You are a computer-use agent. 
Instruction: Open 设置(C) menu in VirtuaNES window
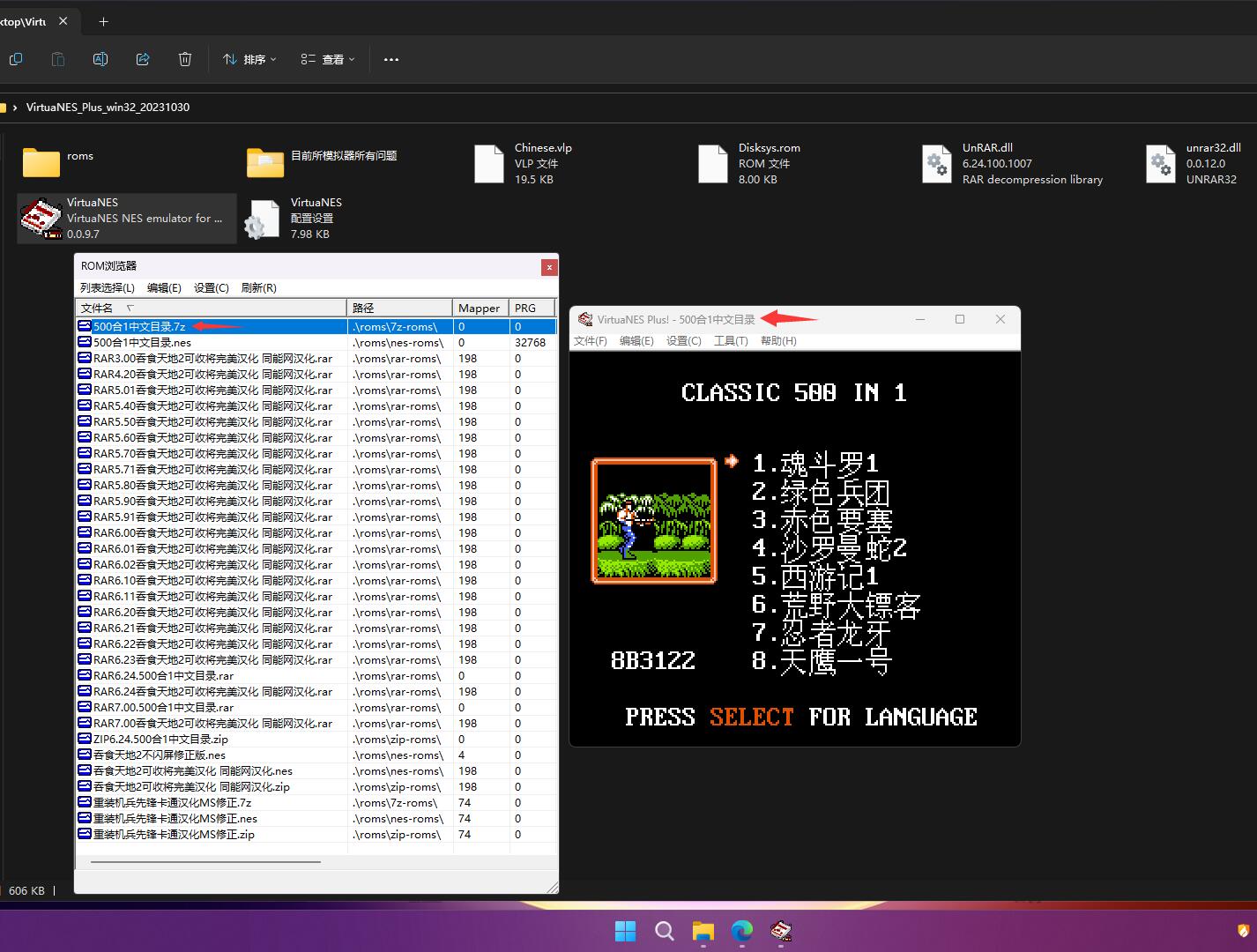(x=684, y=340)
